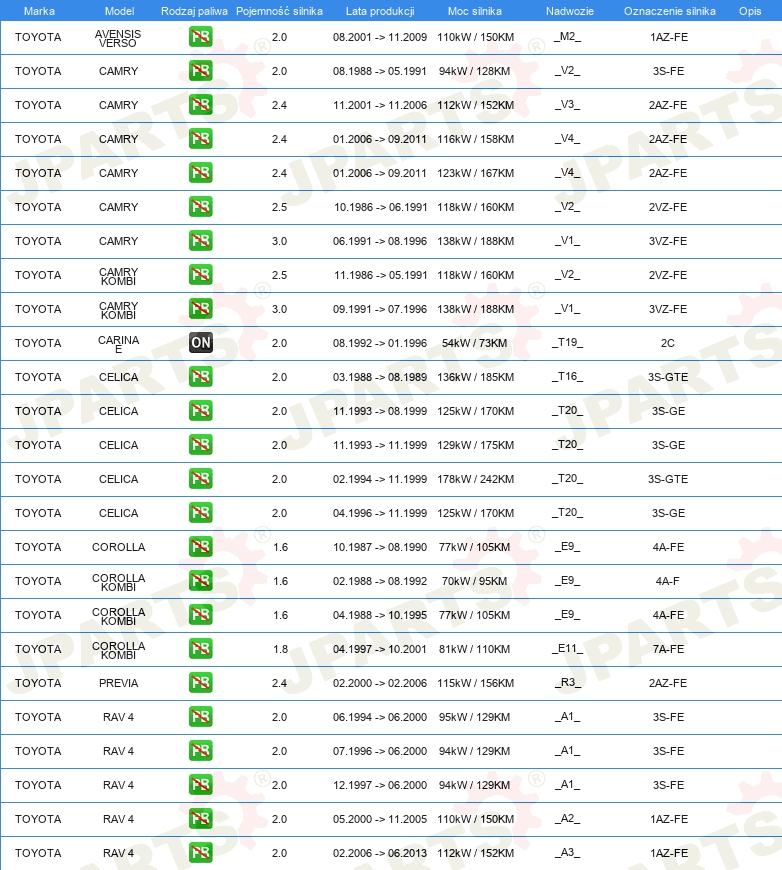Click the Pojemność silnika column header
The width and height of the screenshot is (782, 870).
click(x=279, y=11)
